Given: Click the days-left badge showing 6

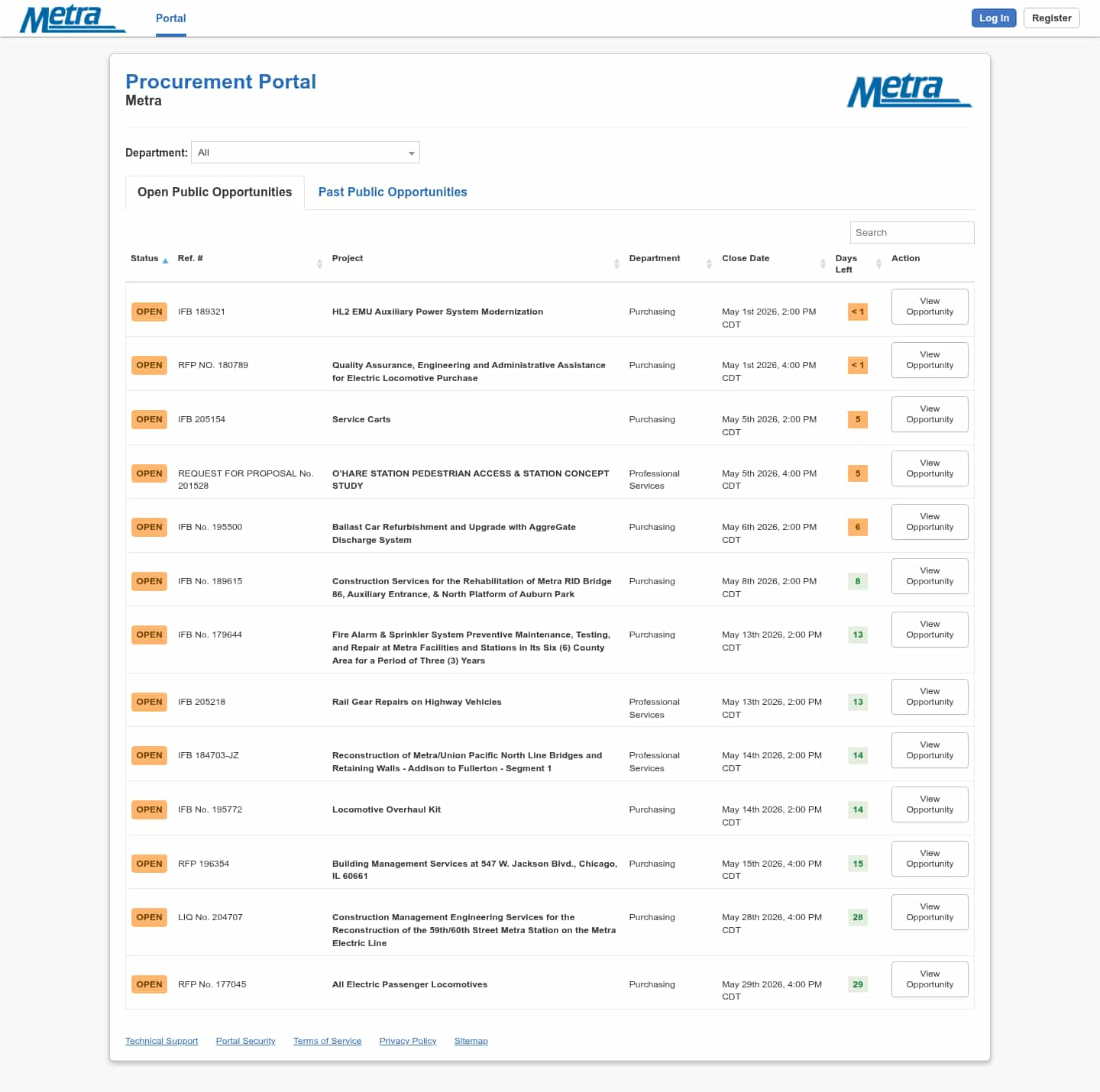Looking at the screenshot, I should (858, 528).
